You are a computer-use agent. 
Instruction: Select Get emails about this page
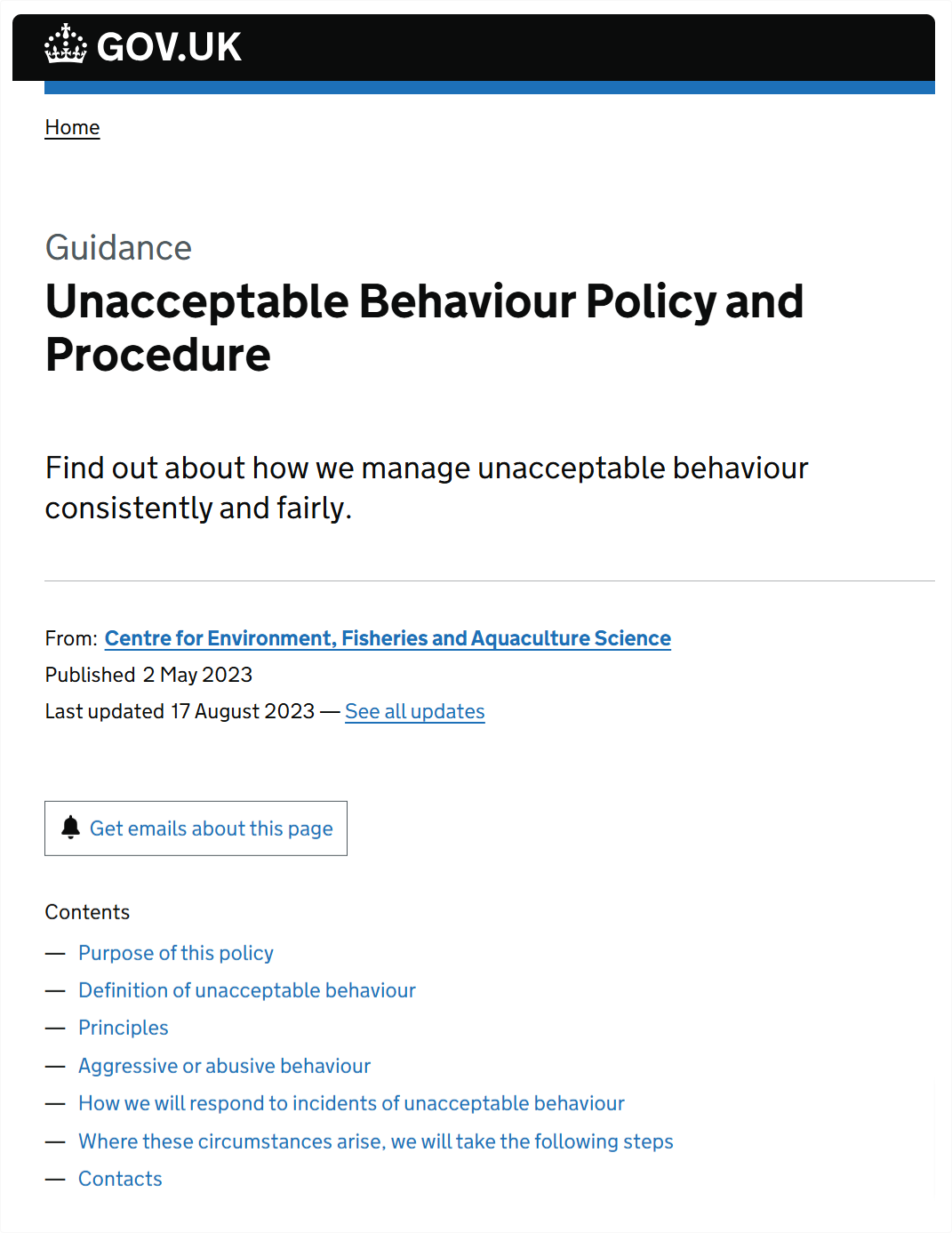click(196, 829)
